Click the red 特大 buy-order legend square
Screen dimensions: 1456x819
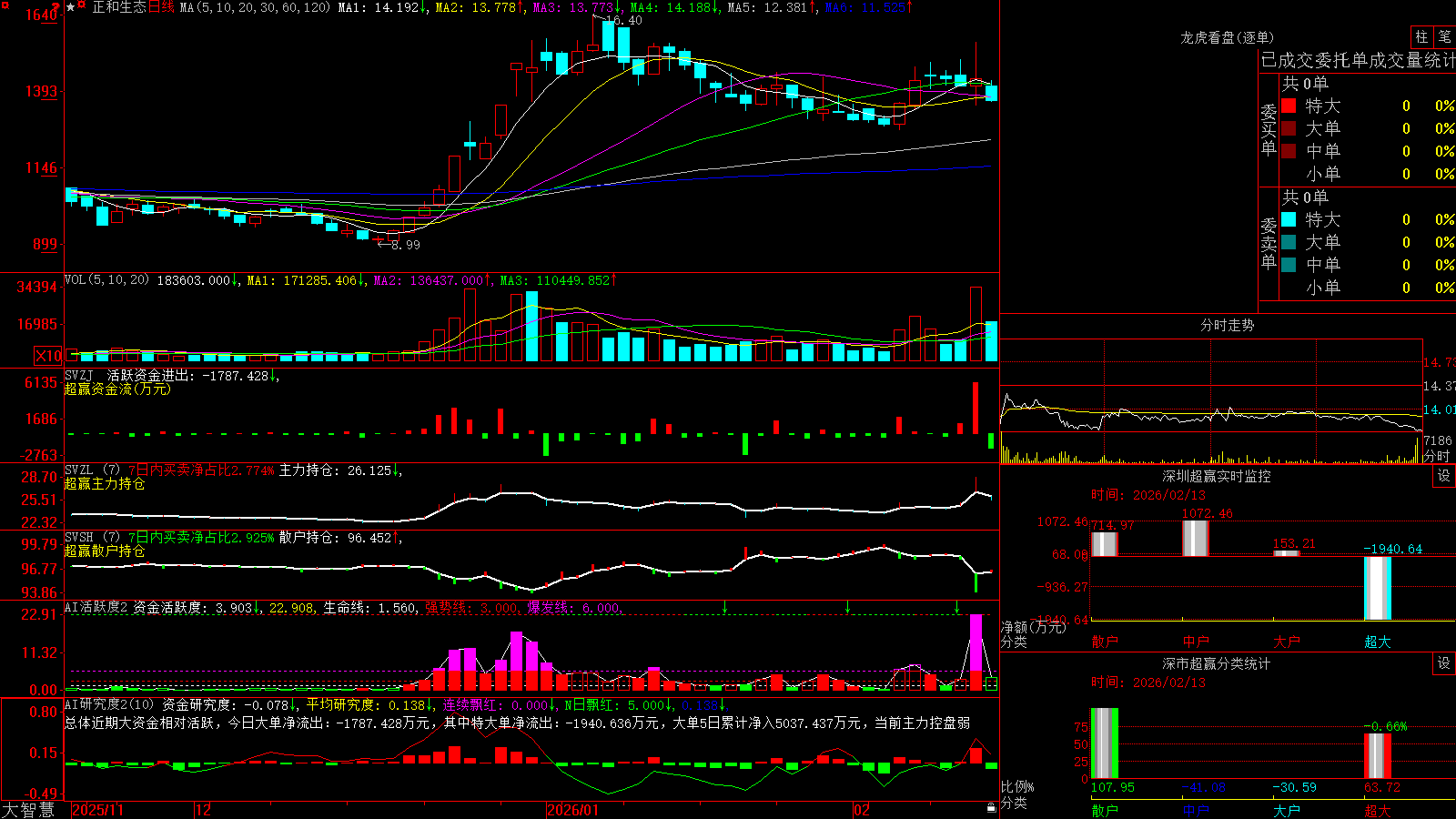point(1289,106)
